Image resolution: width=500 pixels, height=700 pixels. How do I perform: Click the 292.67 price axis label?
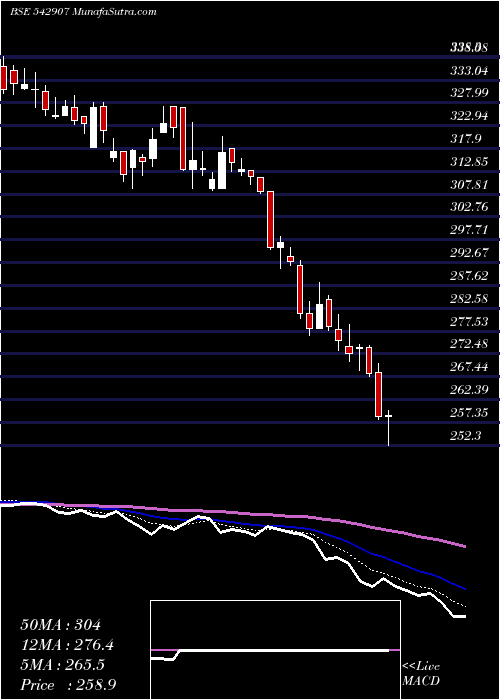tap(469, 252)
